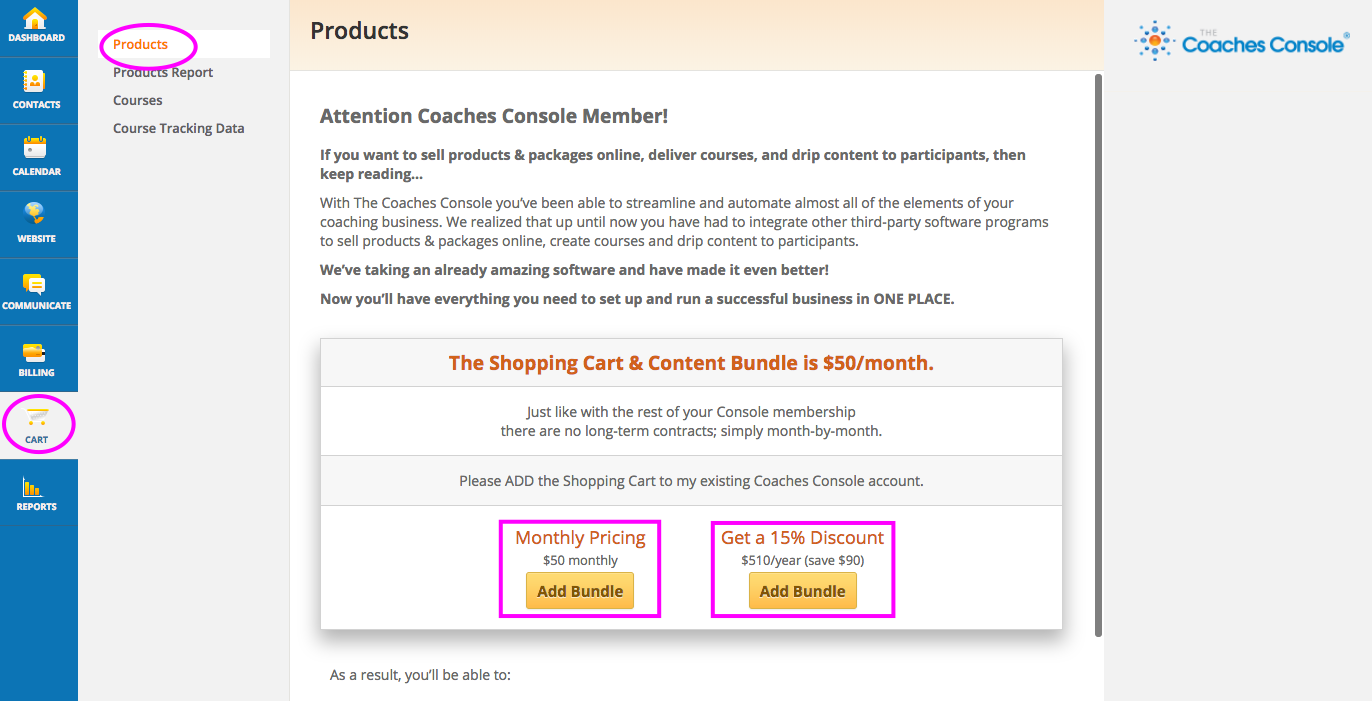The image size is (1372, 701).
Task: Open the Communicate chat bubble icon
Action: click(35, 284)
